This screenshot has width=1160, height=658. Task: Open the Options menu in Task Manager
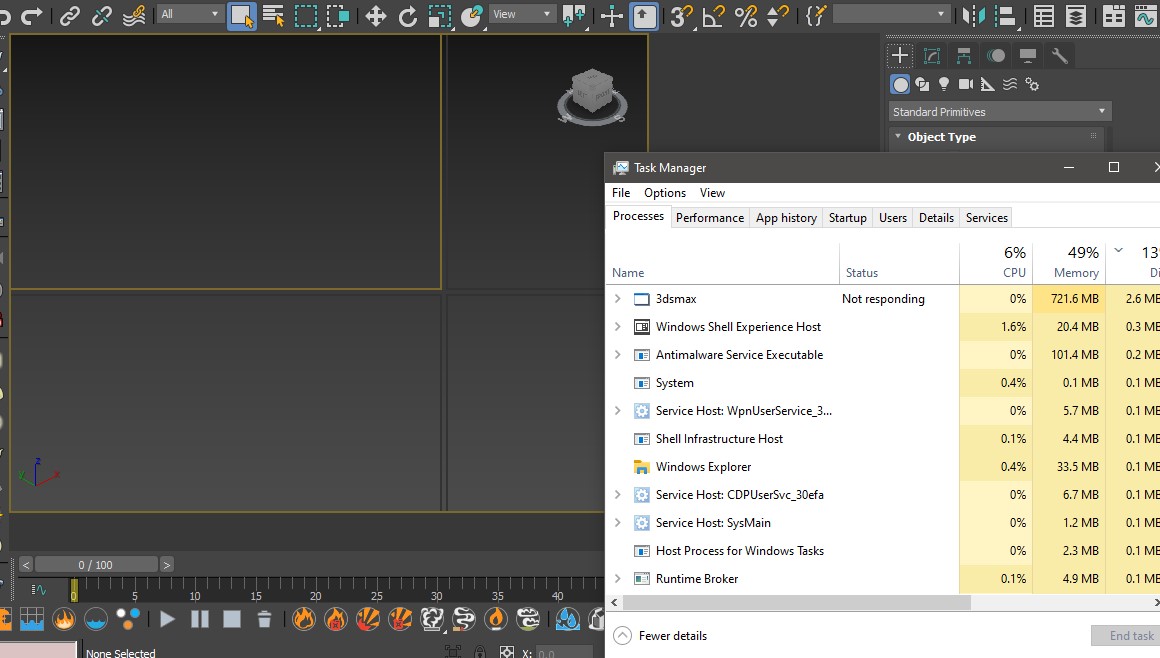(x=665, y=193)
